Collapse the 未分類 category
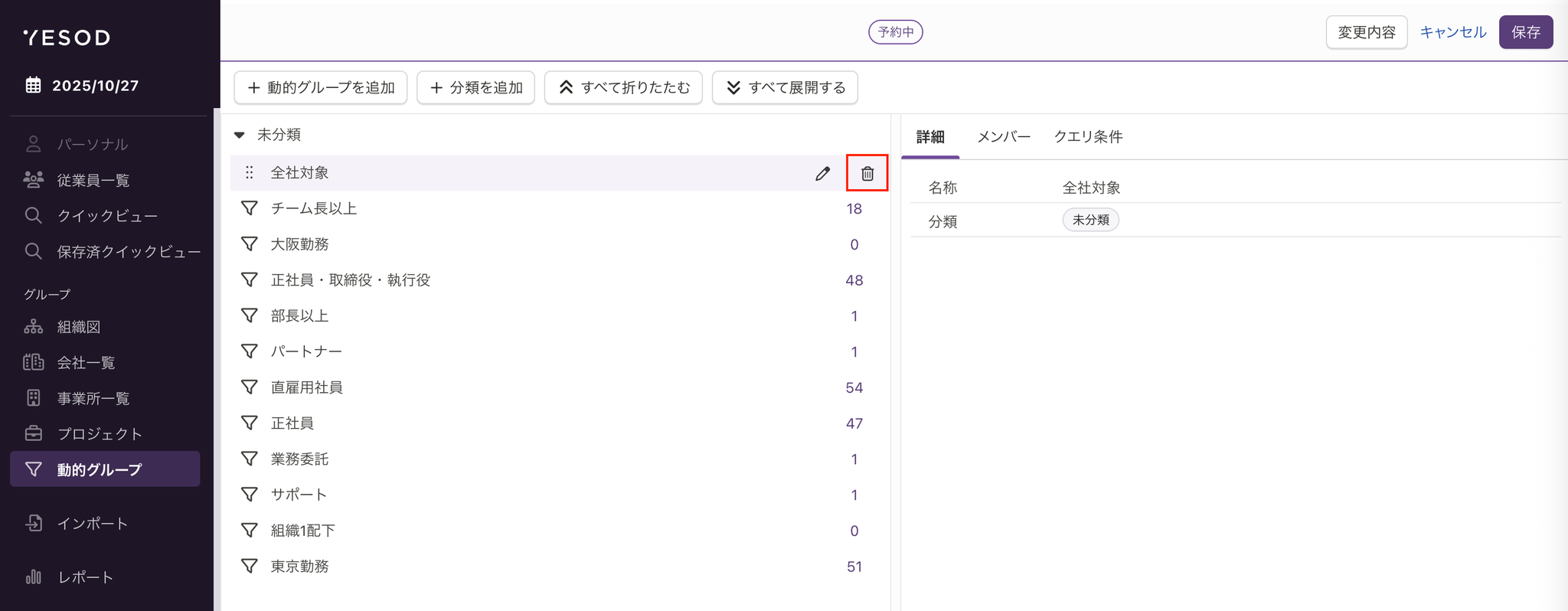This screenshot has height=611, width=1568. tap(240, 135)
